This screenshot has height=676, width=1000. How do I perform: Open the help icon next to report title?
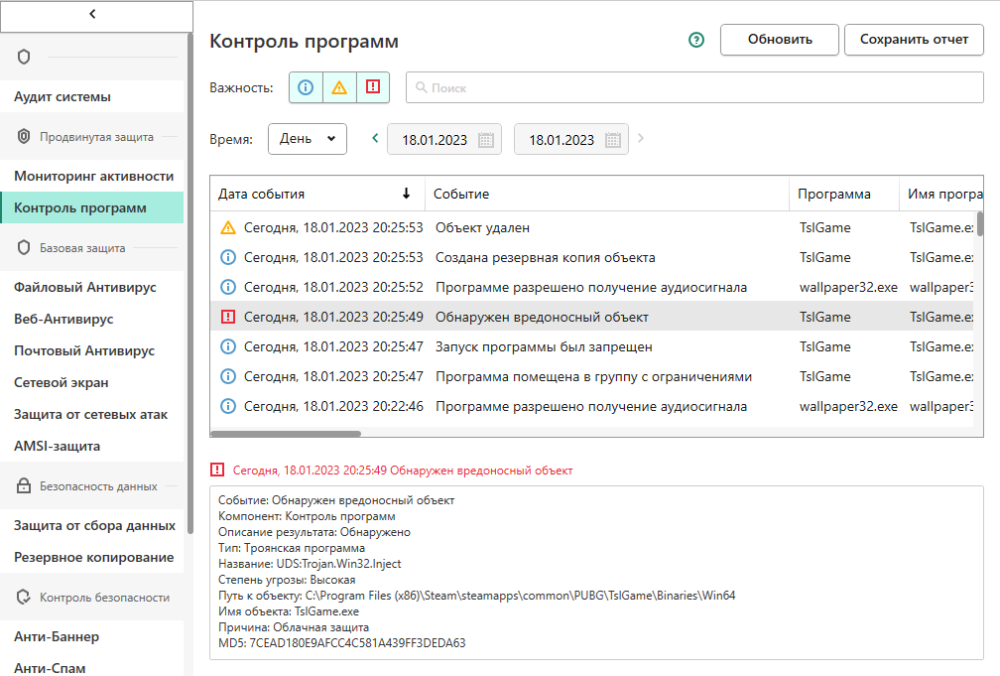click(696, 40)
